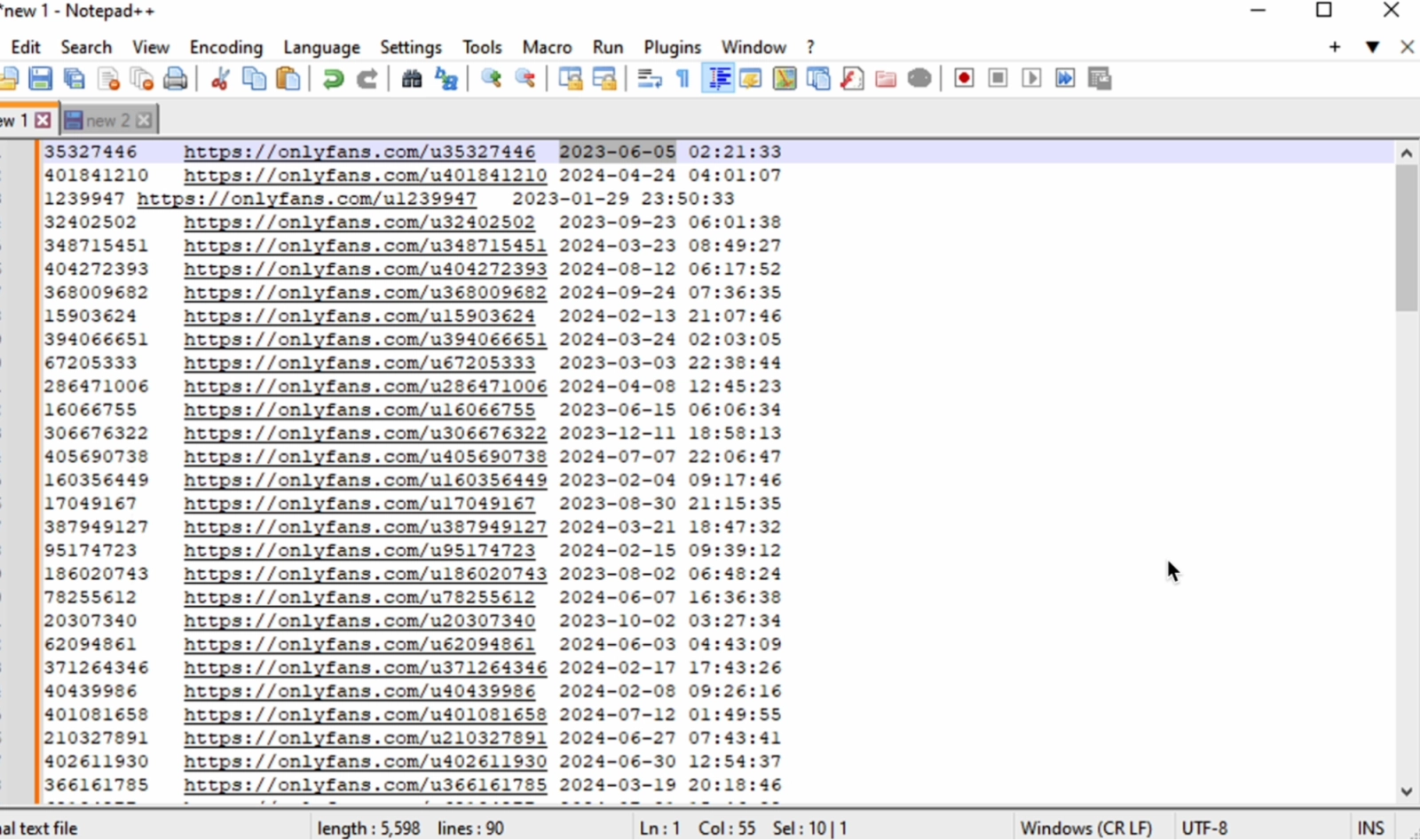Add new document with plus button
This screenshot has height=840, width=1420.
coord(1334,47)
